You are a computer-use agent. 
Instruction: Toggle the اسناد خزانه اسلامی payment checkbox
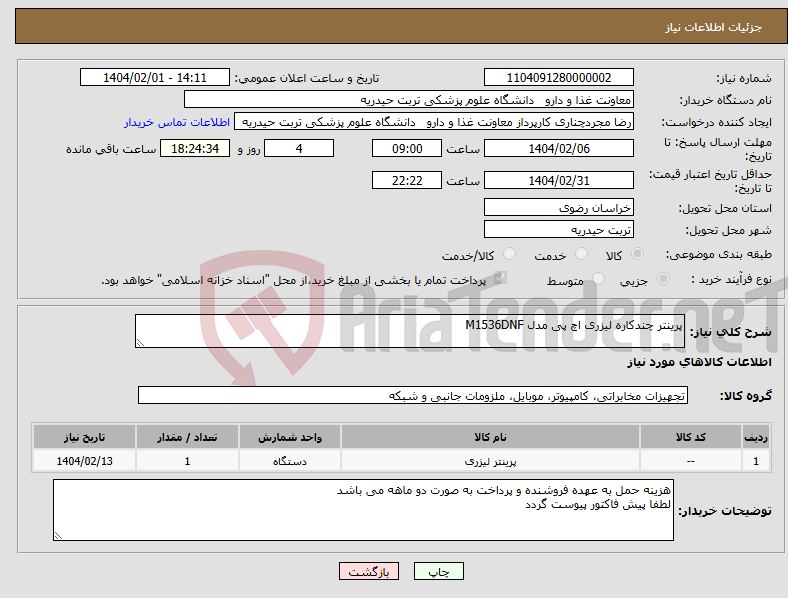pos(500,278)
